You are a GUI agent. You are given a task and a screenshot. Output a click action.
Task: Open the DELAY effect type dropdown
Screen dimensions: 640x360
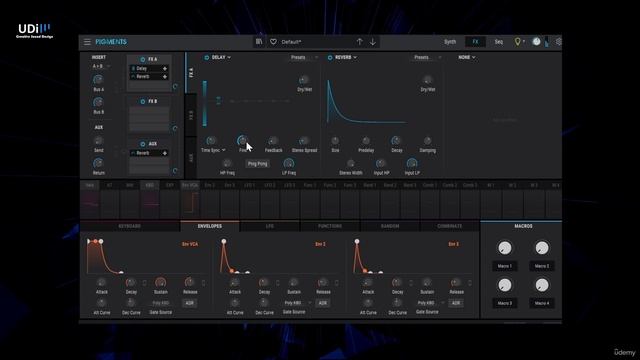pyautogui.click(x=221, y=58)
